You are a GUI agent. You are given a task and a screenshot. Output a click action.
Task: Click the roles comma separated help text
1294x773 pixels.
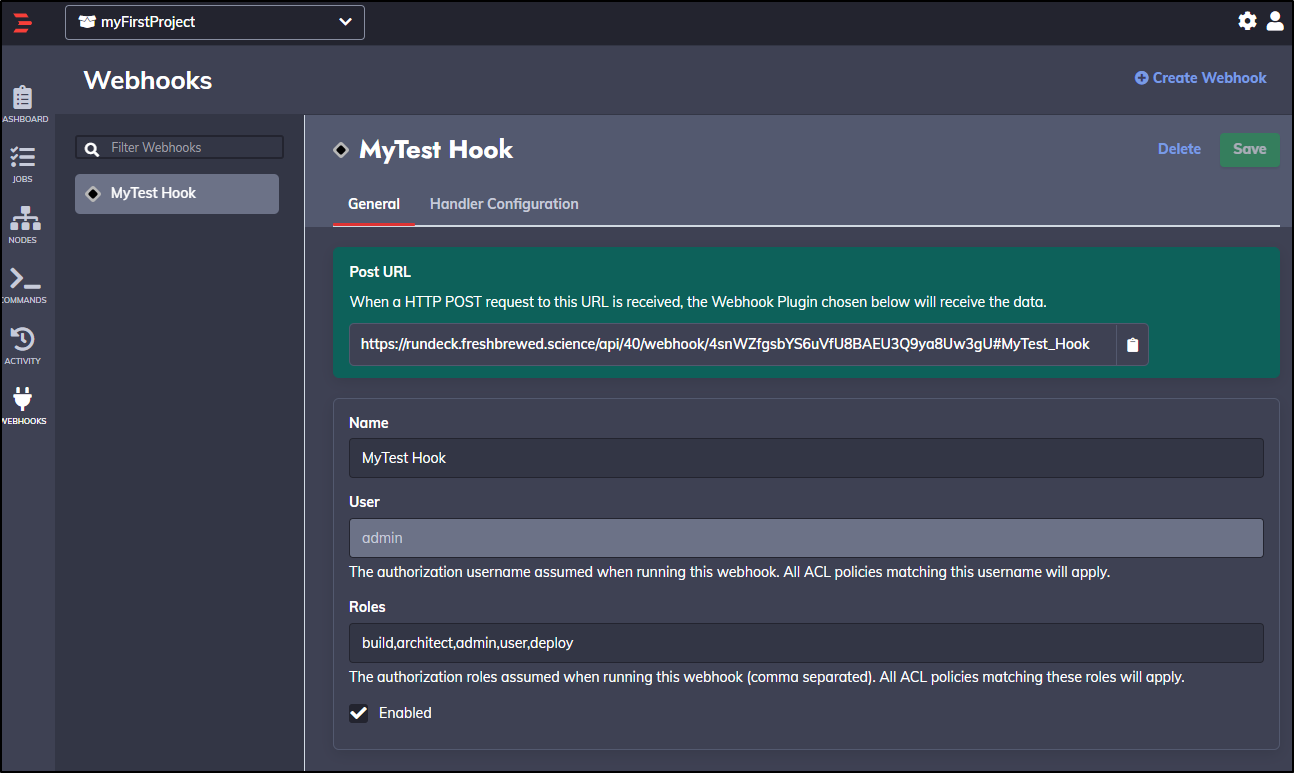[x=766, y=677]
